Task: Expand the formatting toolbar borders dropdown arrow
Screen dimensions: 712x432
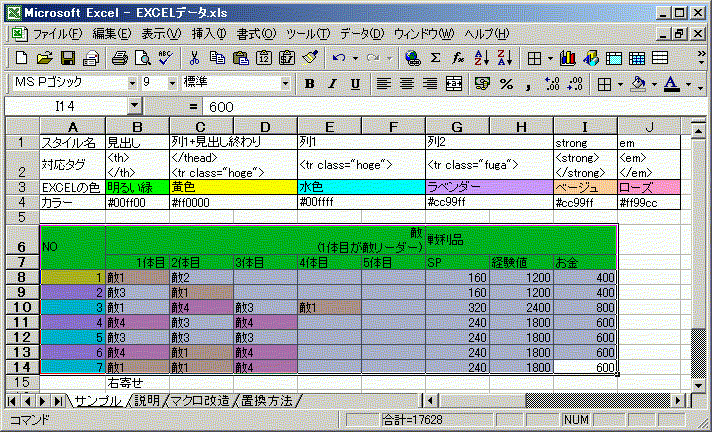Action: [x=620, y=84]
